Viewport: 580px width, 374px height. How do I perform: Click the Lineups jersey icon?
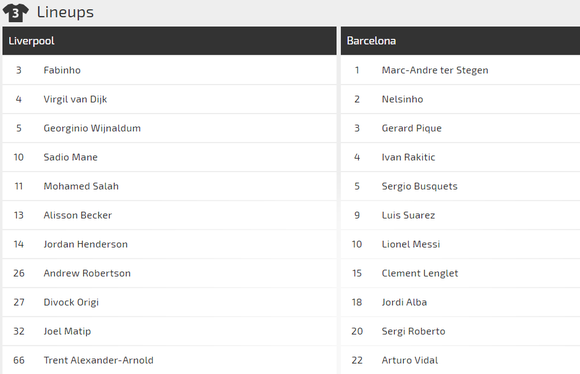[x=16, y=12]
